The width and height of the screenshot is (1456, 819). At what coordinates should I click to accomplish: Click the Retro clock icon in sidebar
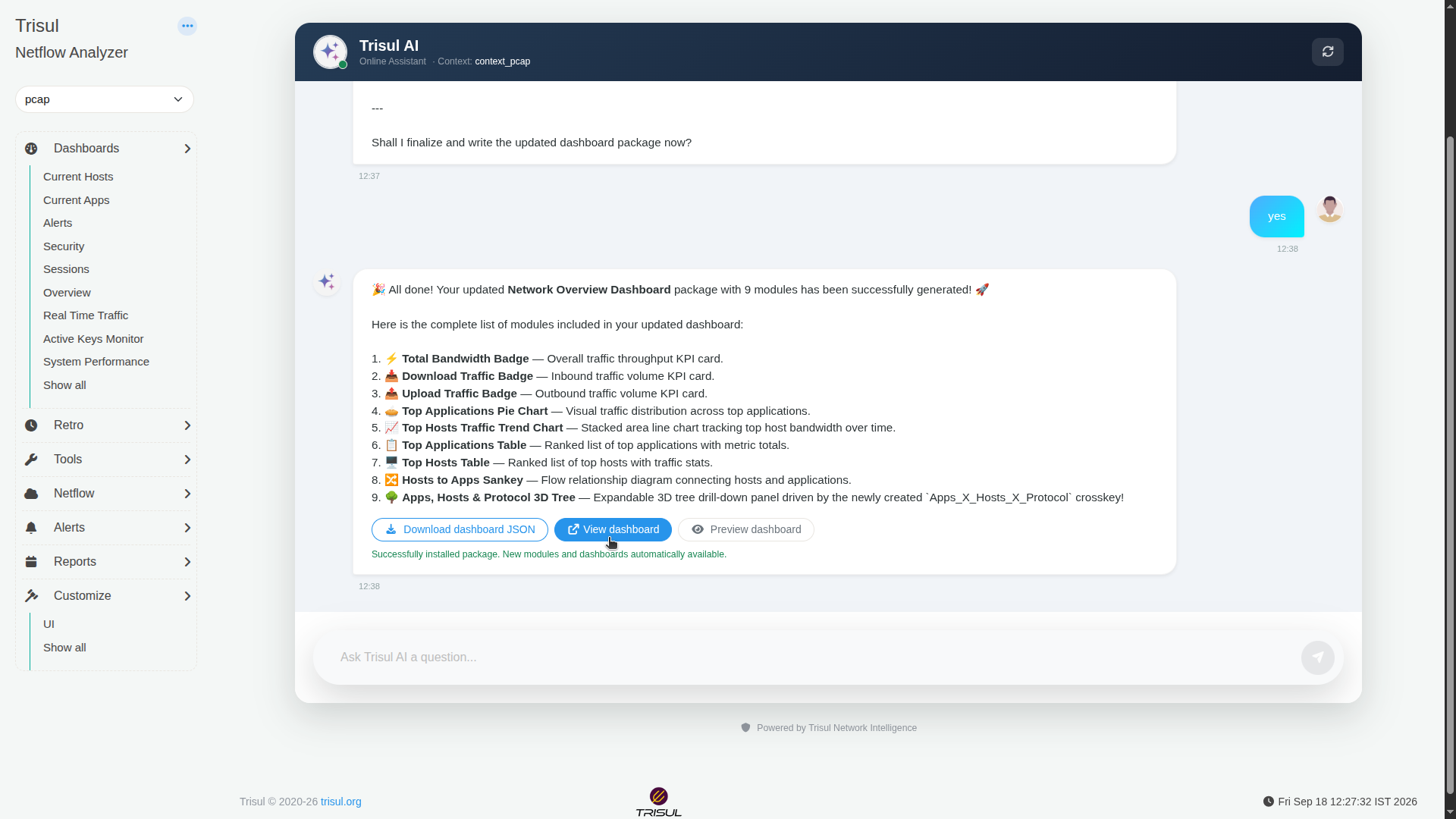31,425
